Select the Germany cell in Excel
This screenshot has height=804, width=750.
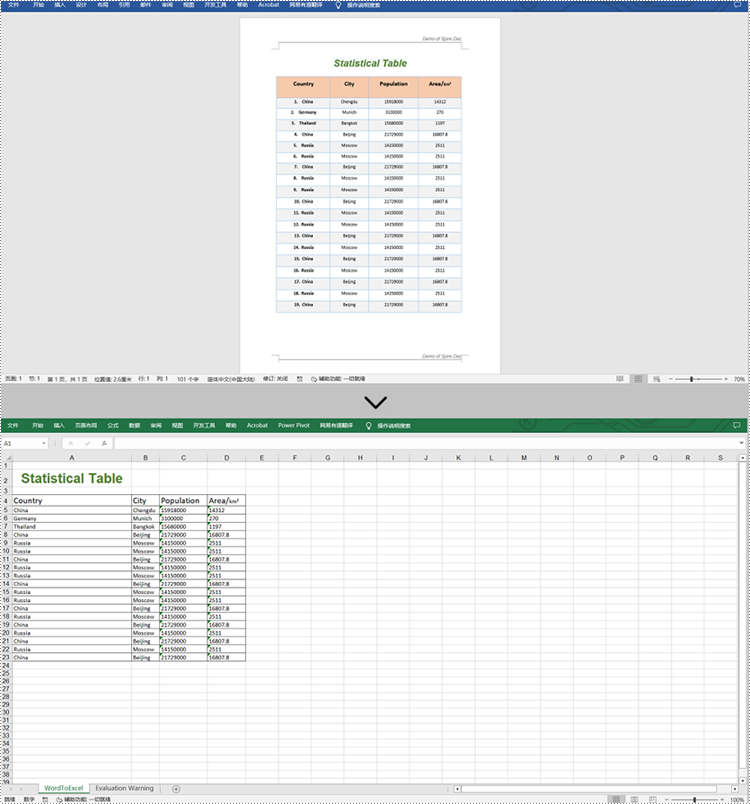(x=72, y=518)
